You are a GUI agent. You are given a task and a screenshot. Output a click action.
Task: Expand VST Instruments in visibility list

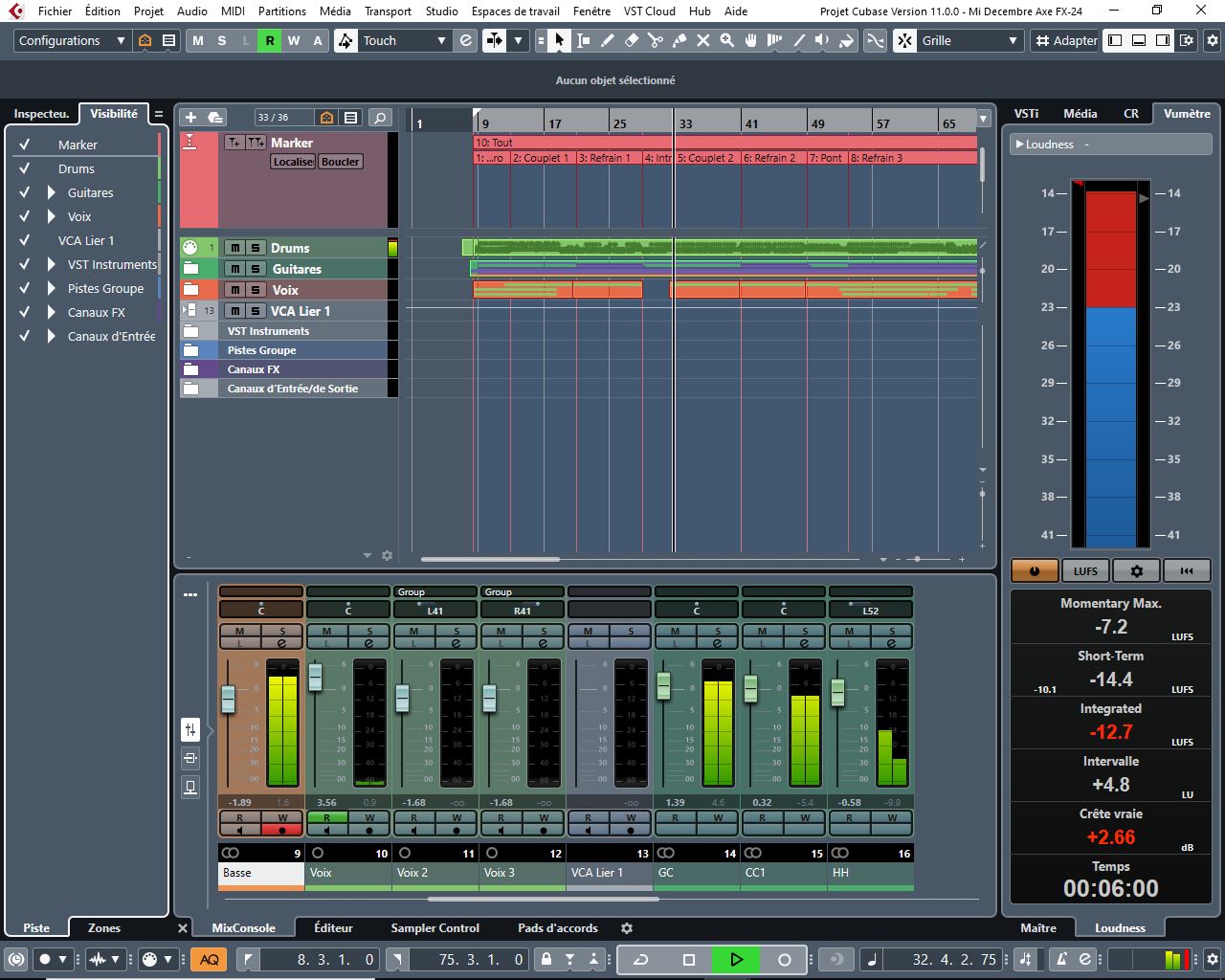click(x=52, y=264)
